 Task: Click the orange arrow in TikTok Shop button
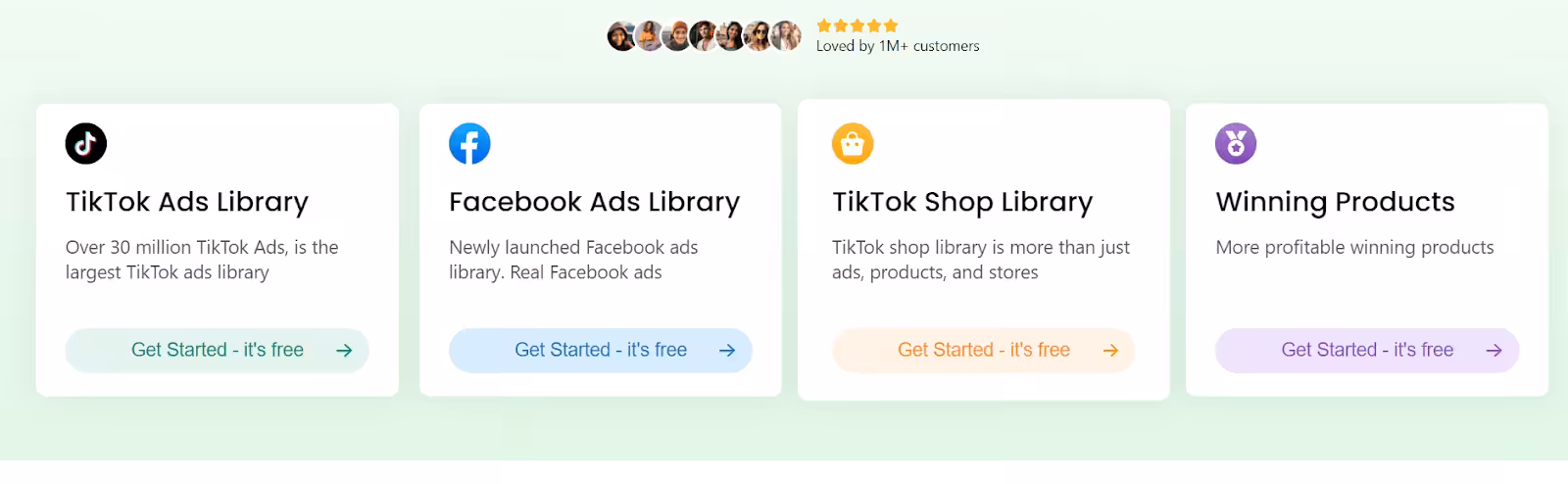[1110, 351]
